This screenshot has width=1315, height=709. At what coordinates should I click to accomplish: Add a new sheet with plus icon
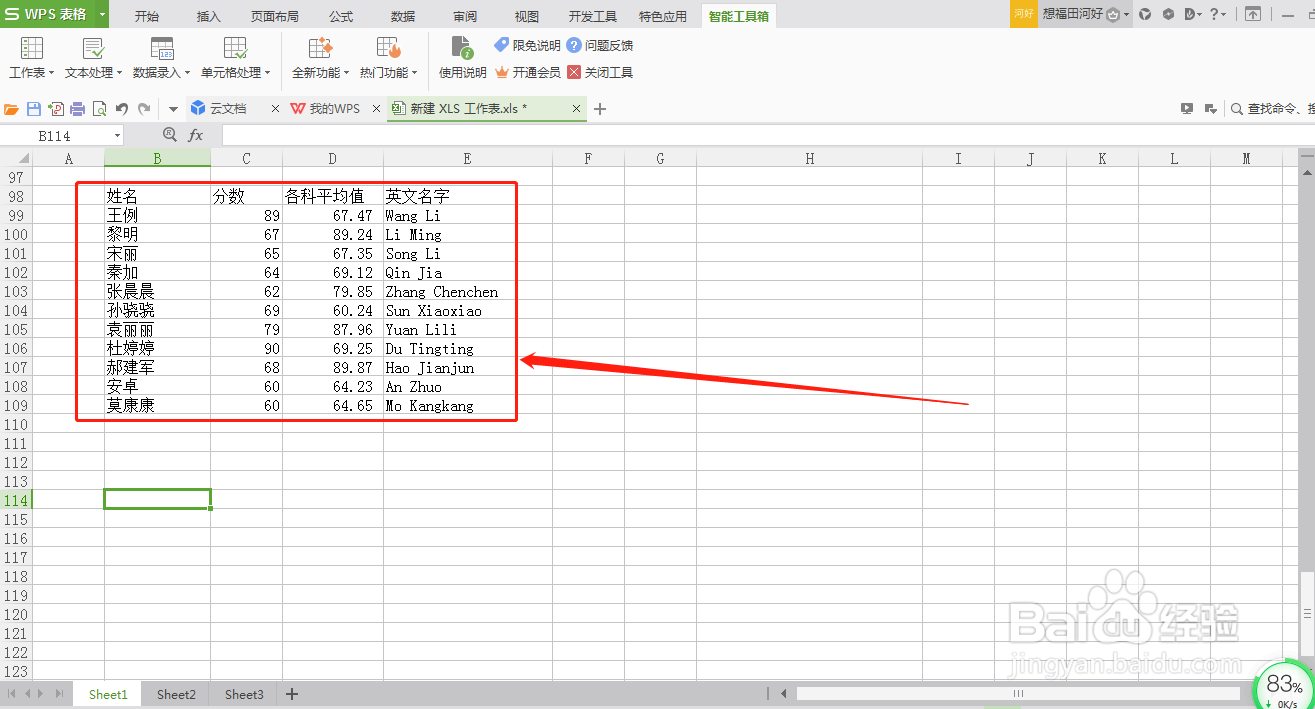(292, 694)
